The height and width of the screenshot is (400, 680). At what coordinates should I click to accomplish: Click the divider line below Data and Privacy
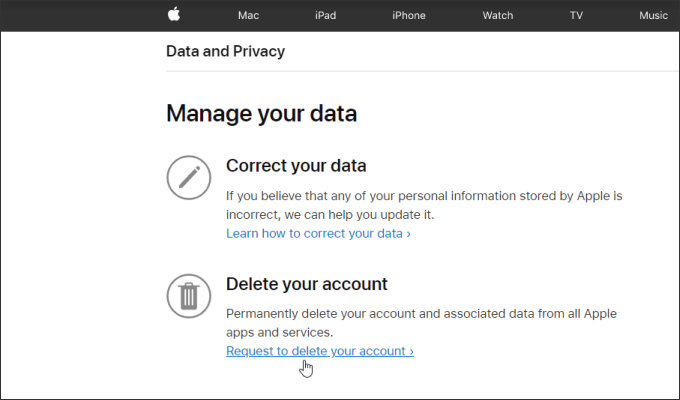pos(423,71)
